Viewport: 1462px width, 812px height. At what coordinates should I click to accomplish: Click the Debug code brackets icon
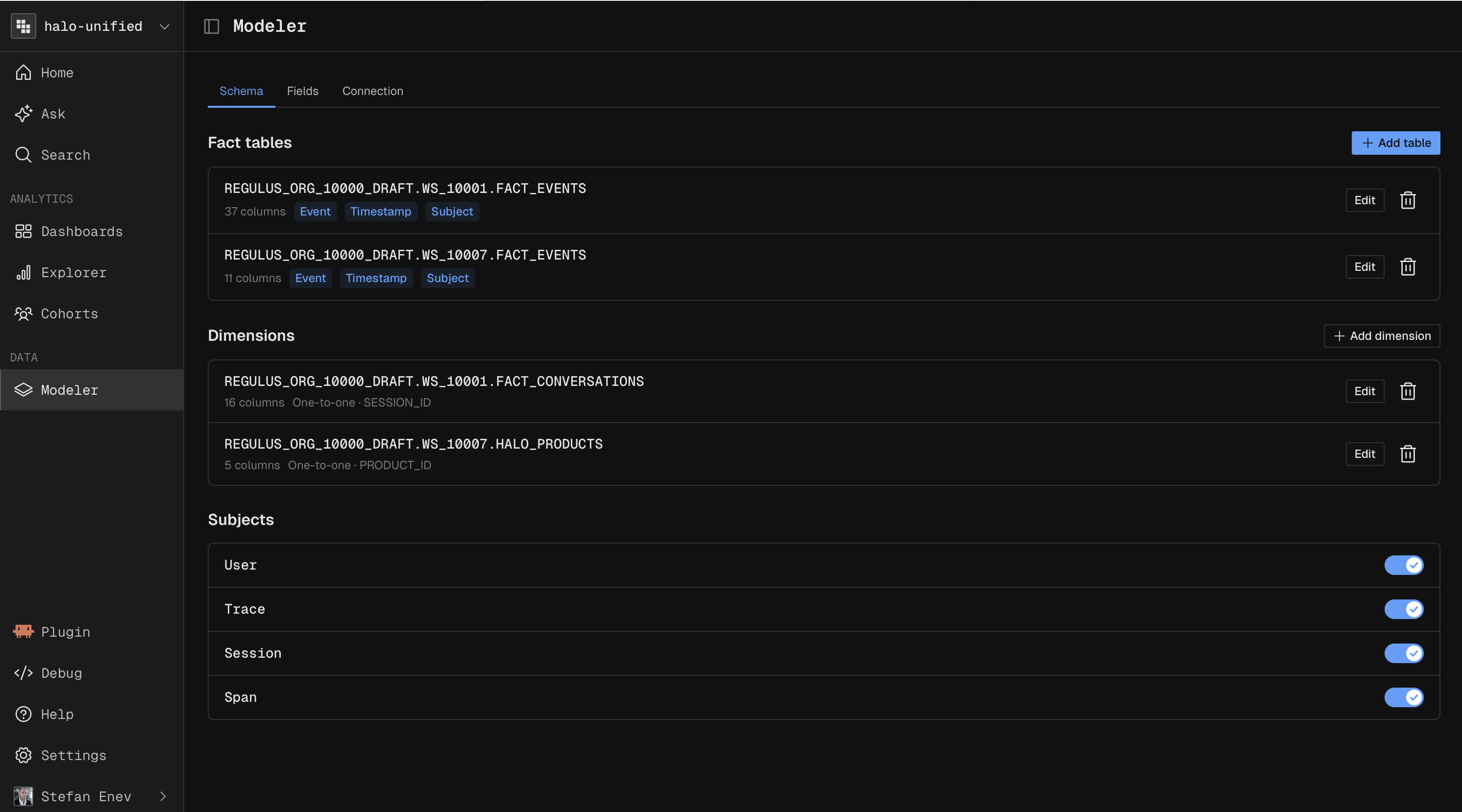[23, 673]
